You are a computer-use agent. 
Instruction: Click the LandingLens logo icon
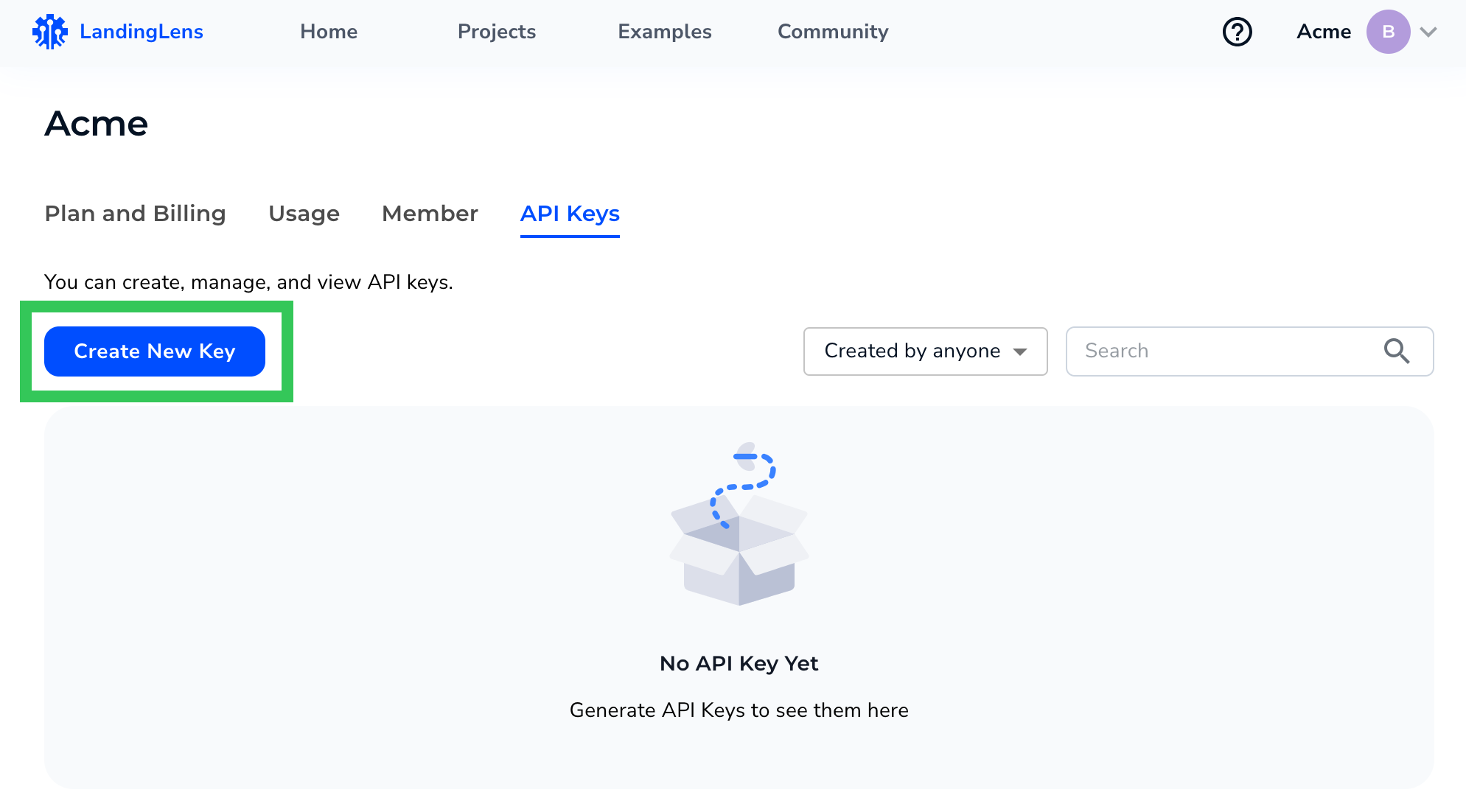[49, 32]
